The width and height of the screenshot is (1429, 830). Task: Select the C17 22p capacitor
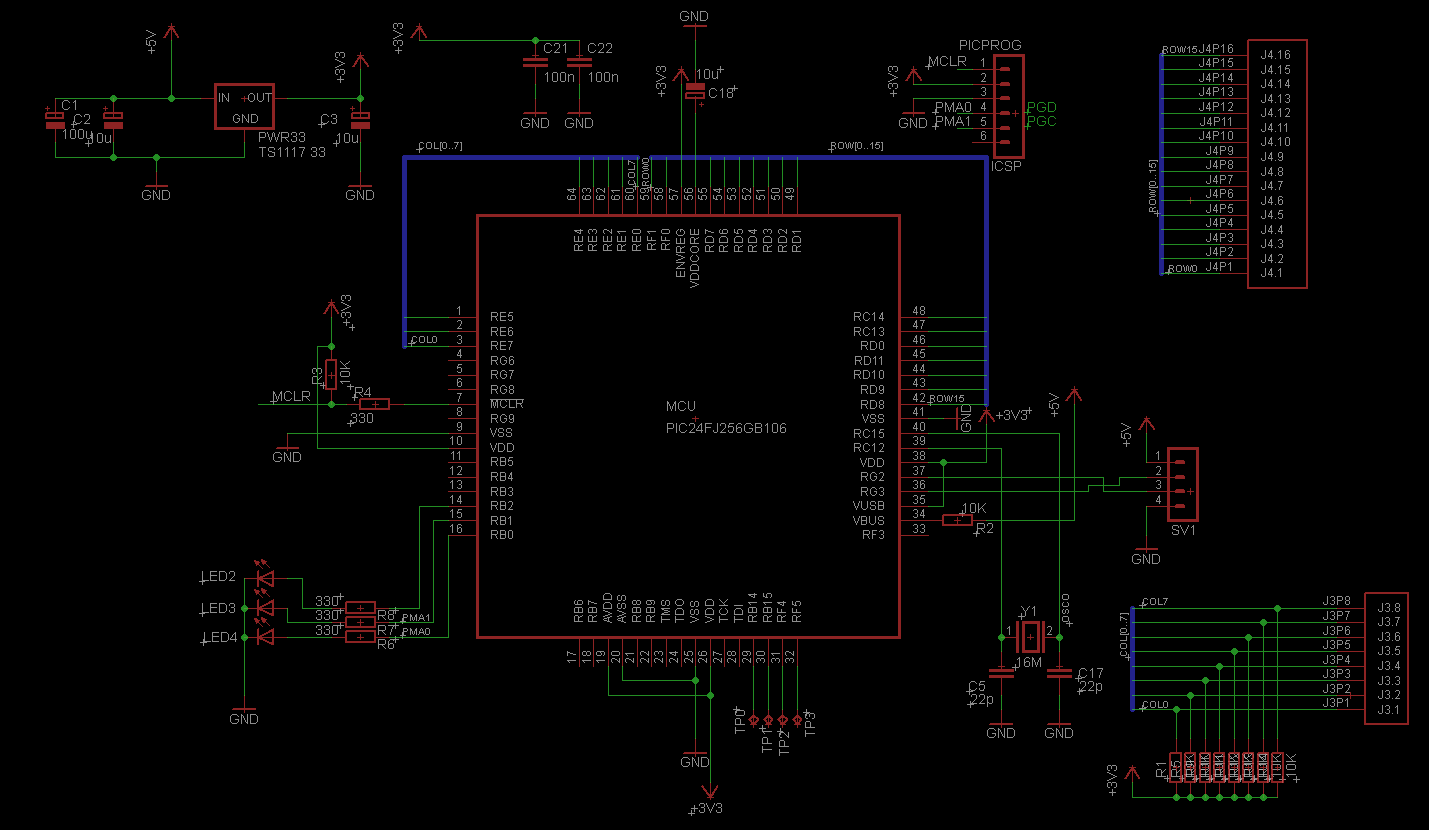point(1059,675)
